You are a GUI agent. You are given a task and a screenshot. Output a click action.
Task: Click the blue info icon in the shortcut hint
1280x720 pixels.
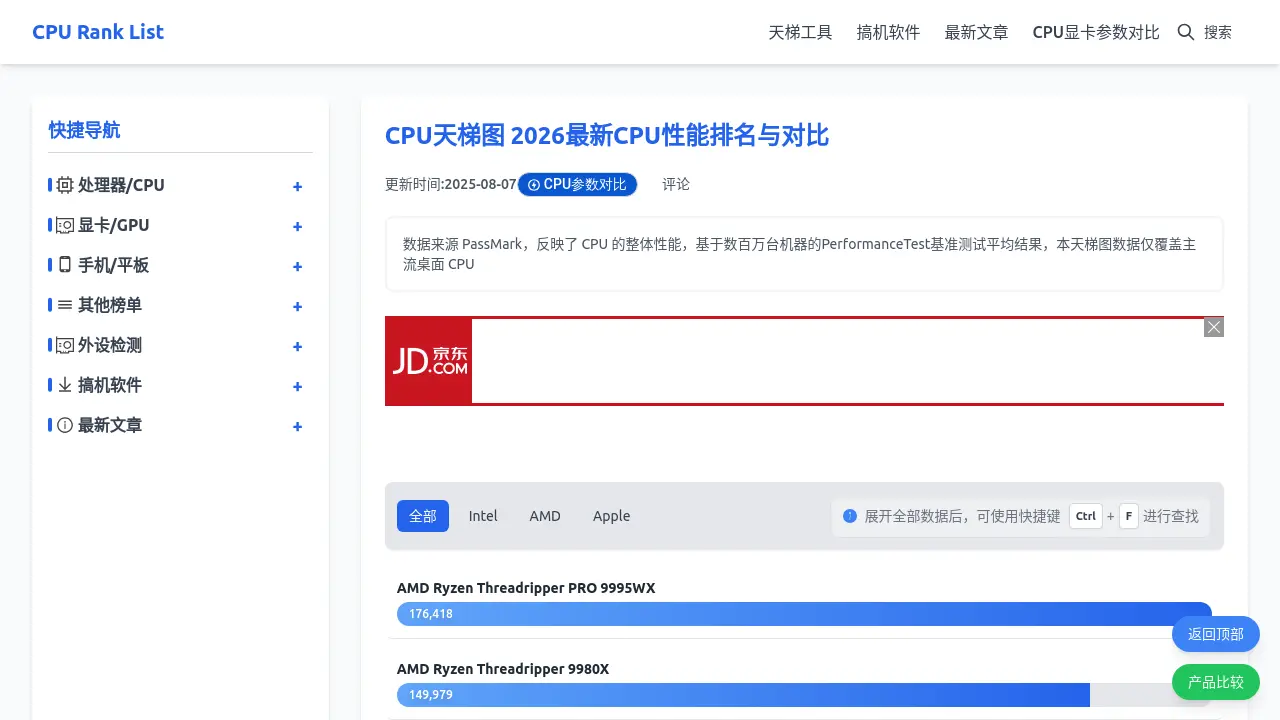pyautogui.click(x=850, y=516)
